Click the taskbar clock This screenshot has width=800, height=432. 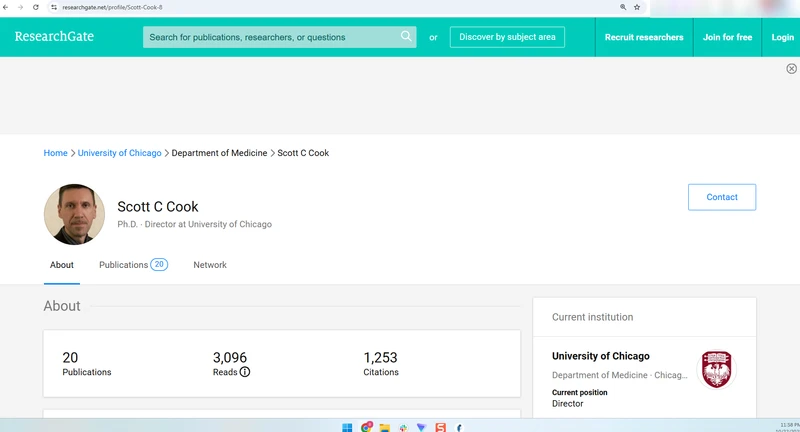pyautogui.click(x=789, y=427)
